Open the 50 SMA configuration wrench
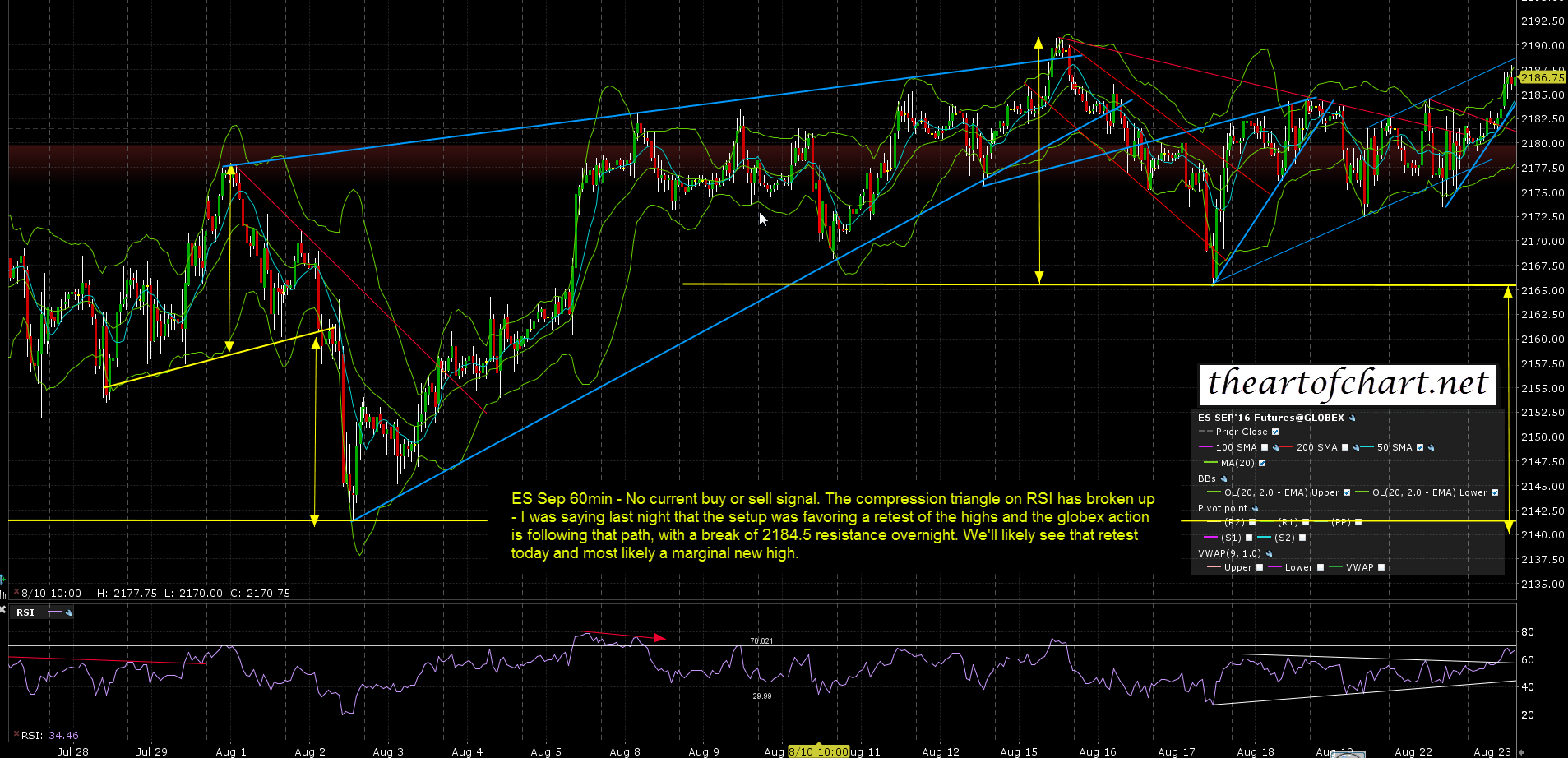1568x758 pixels. coord(1432,448)
